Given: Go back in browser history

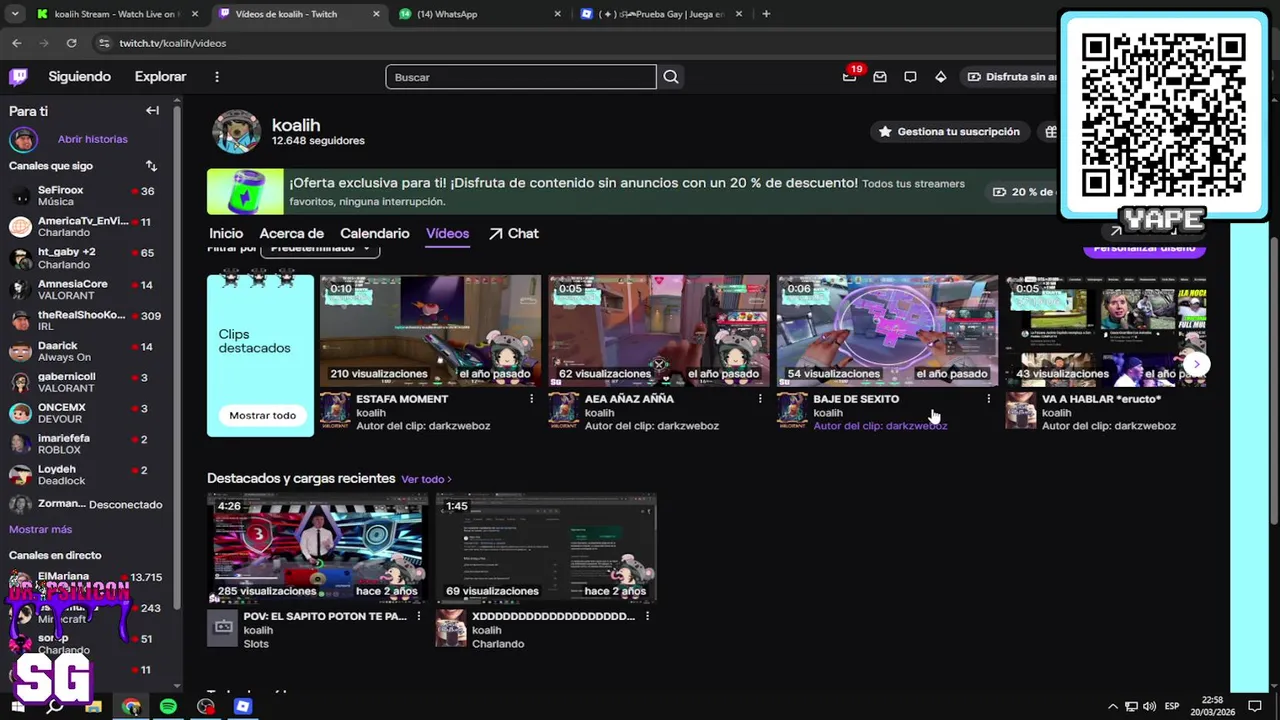Looking at the screenshot, I should click(x=17, y=43).
